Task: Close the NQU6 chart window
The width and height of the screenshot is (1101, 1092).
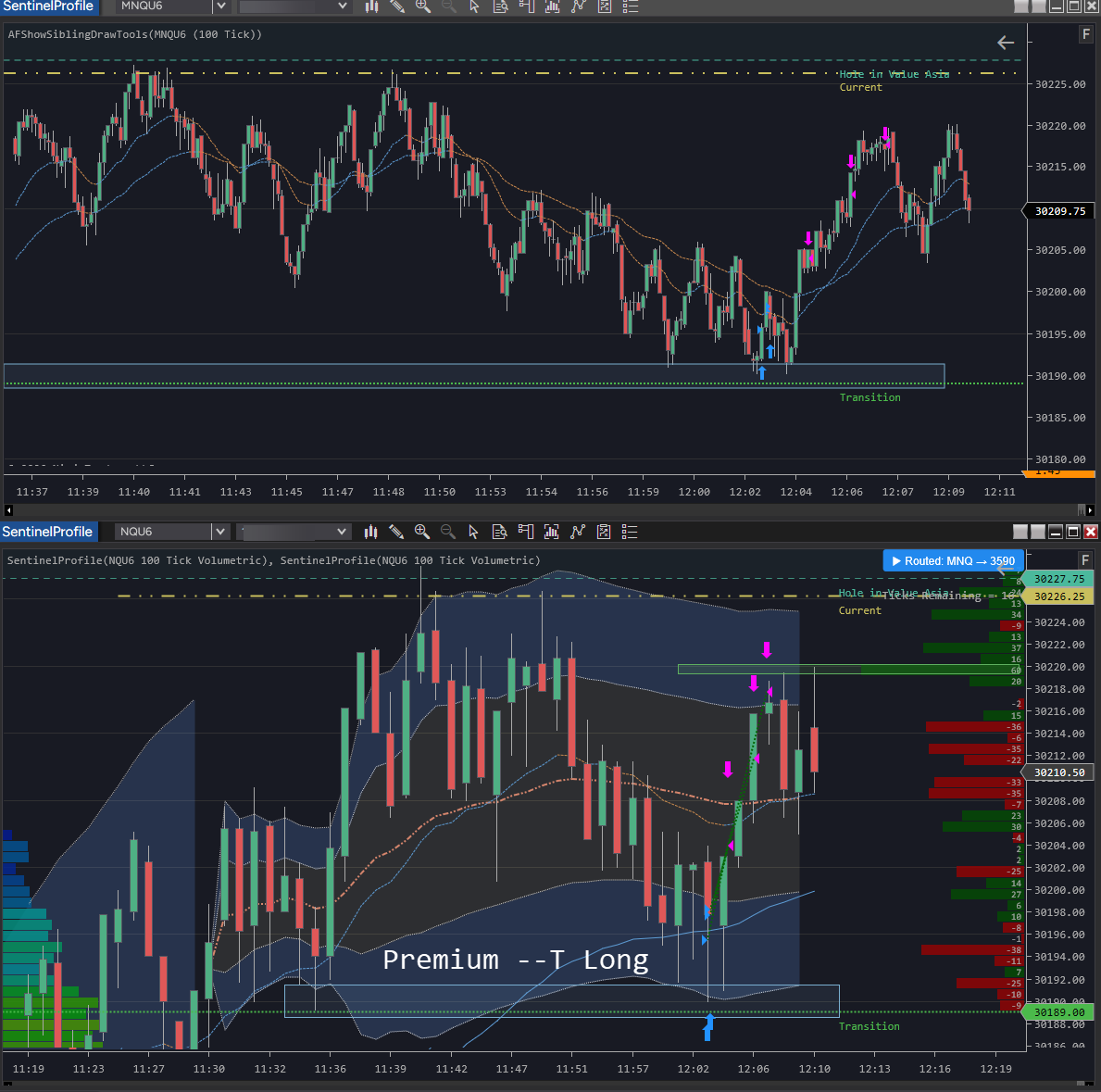Action: pyautogui.click(x=1091, y=532)
